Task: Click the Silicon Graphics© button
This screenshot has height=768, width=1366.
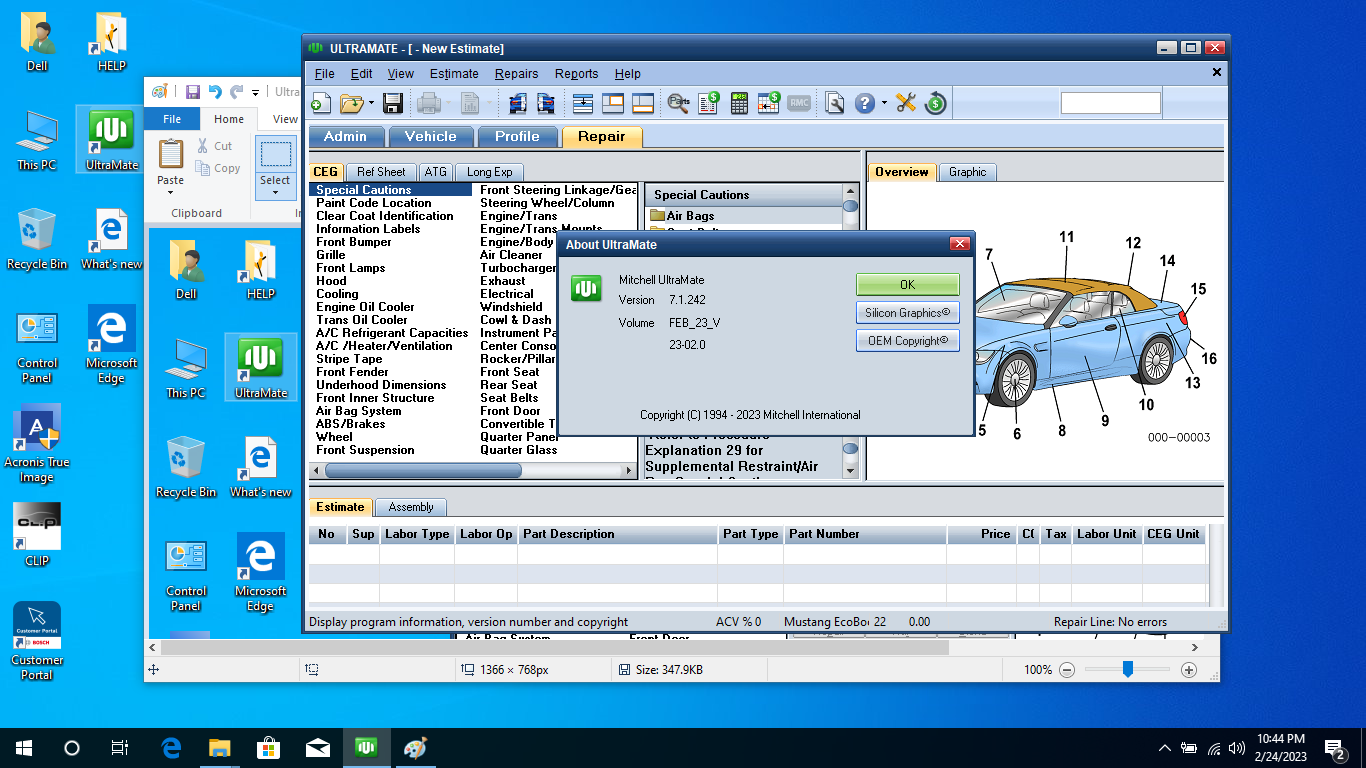Action: 907,312
